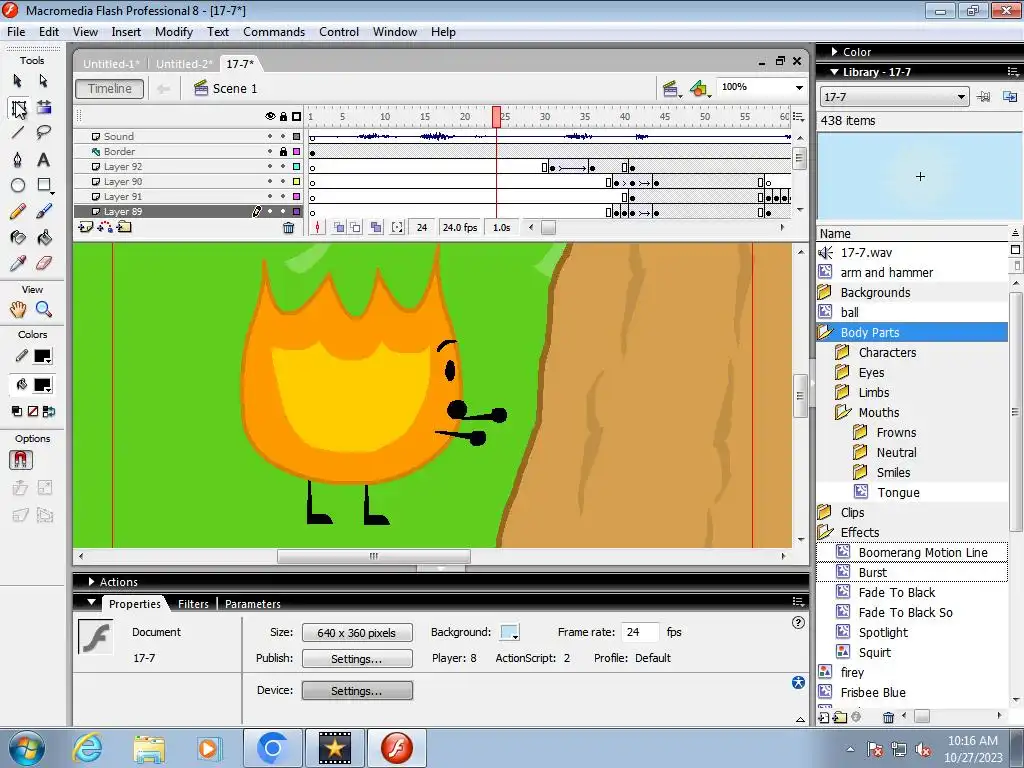
Task: Open properties help question mark
Action: pyautogui.click(x=798, y=623)
